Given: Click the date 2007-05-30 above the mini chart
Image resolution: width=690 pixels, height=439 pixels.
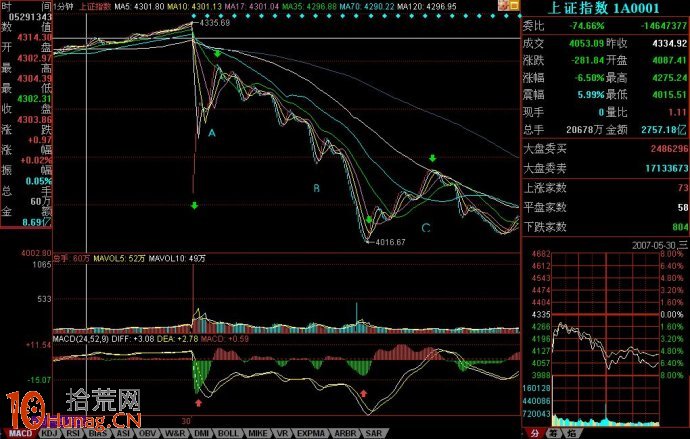Looking at the screenshot, I should click(654, 245).
